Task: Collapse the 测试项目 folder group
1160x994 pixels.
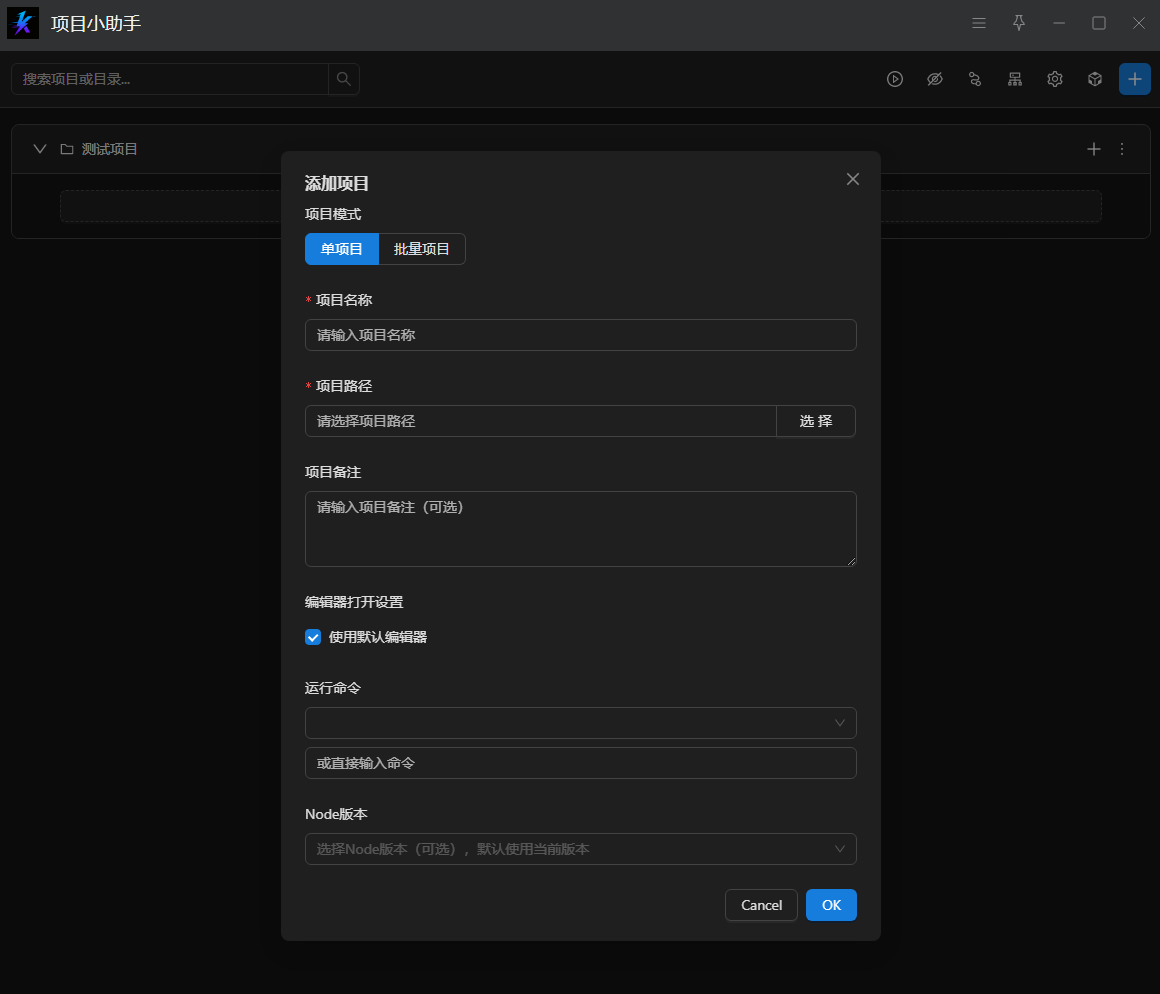Action: point(40,149)
